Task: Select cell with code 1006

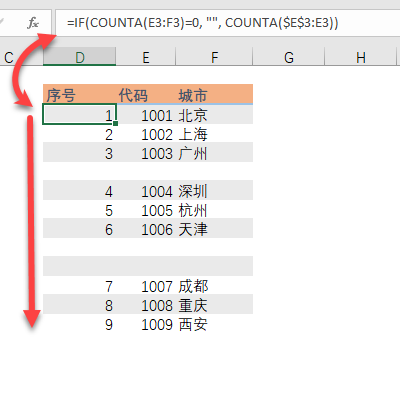Action: click(146, 229)
